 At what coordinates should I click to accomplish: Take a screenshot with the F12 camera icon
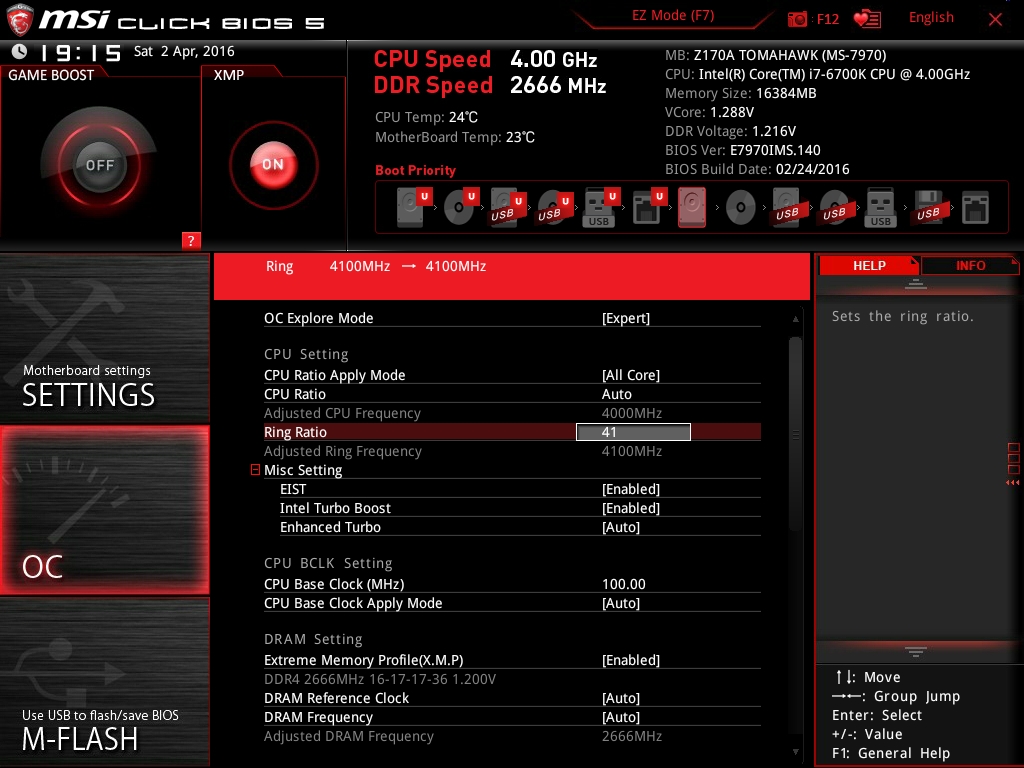[797, 19]
